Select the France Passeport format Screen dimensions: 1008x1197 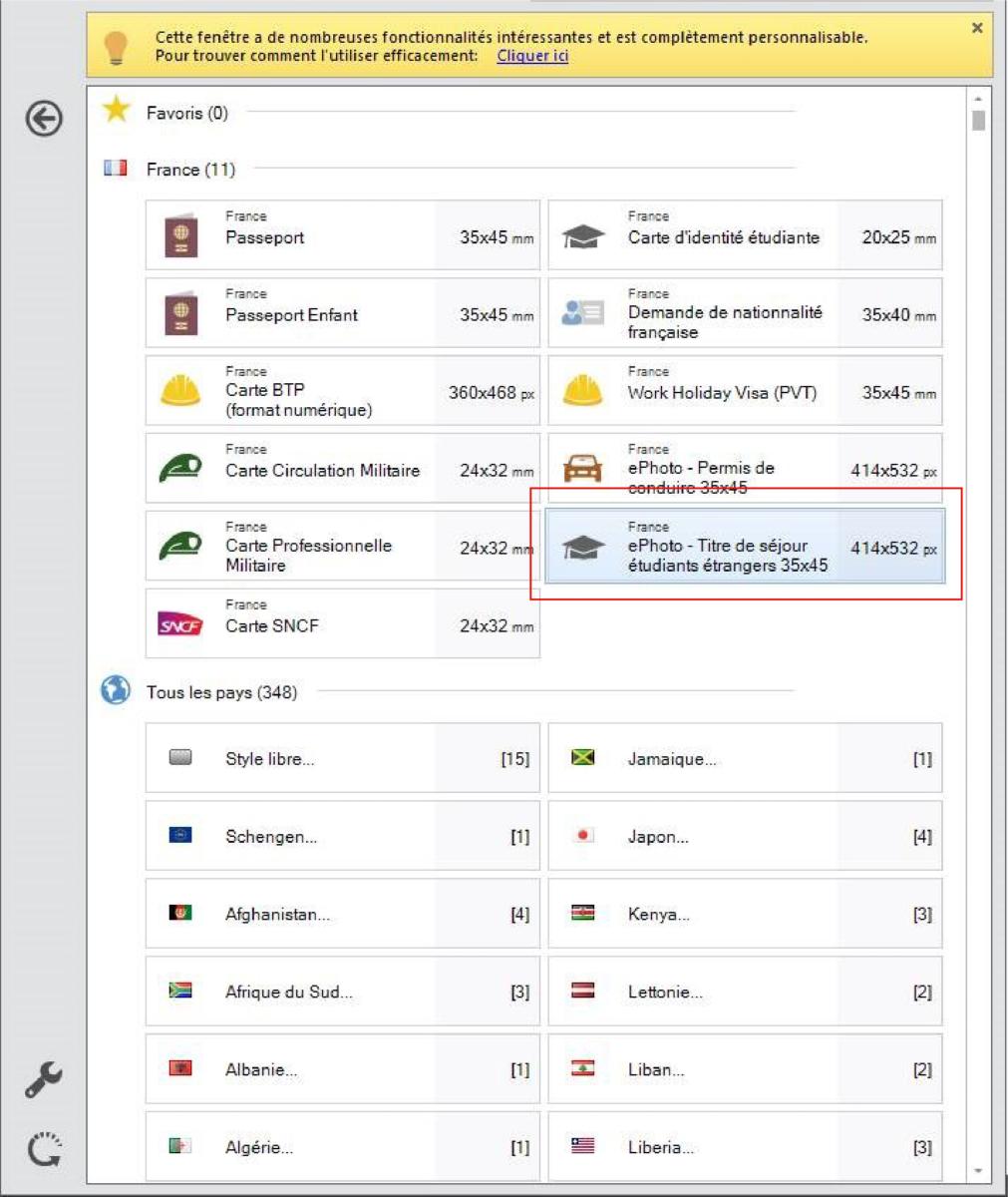click(342, 235)
